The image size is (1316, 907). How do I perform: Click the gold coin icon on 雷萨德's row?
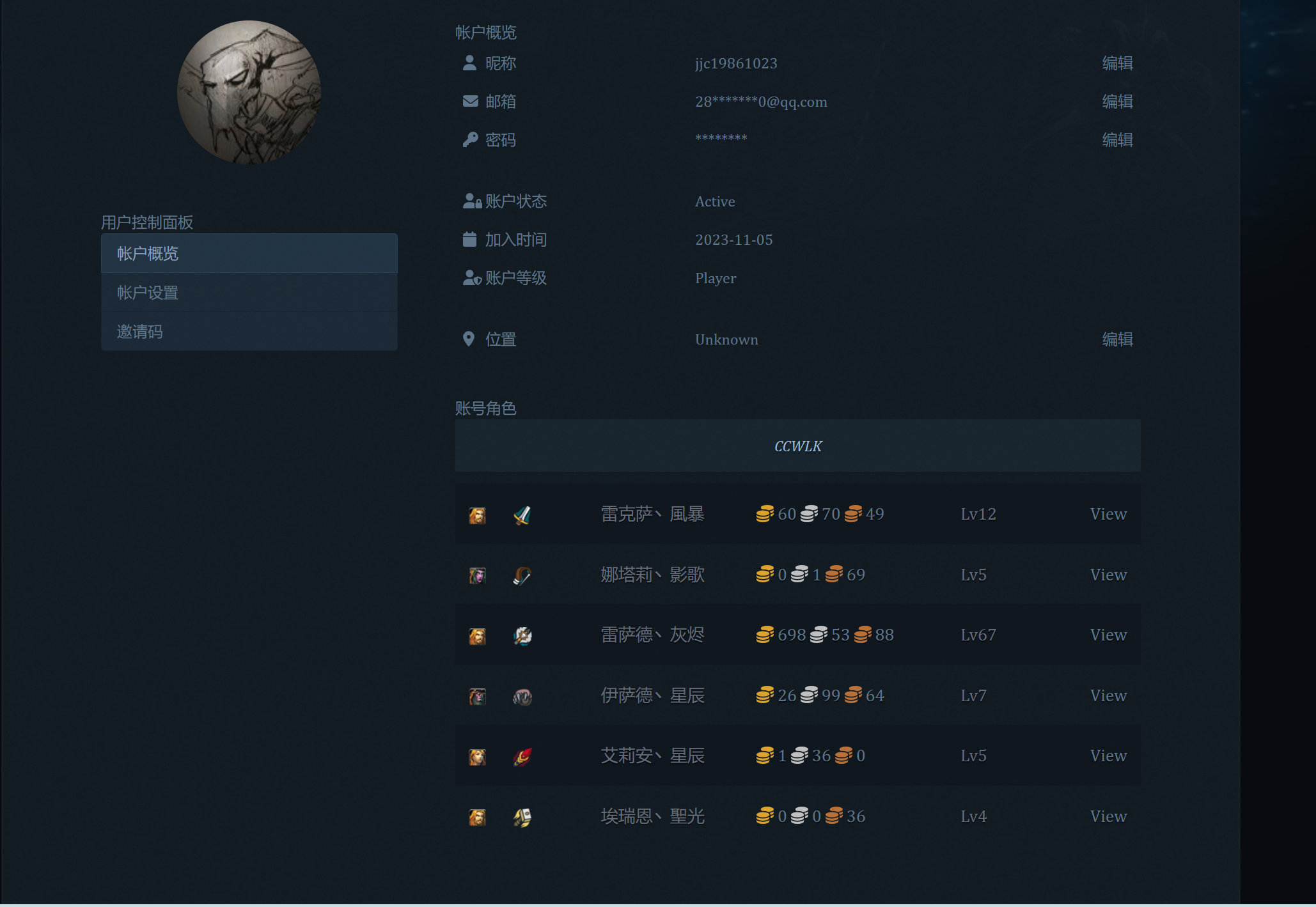tap(764, 635)
